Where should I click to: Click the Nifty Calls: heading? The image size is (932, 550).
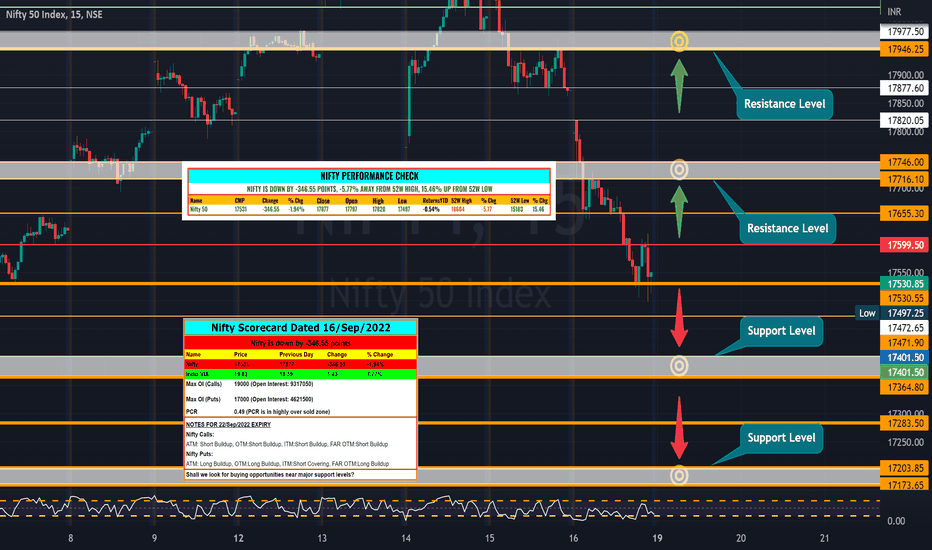(x=200, y=435)
